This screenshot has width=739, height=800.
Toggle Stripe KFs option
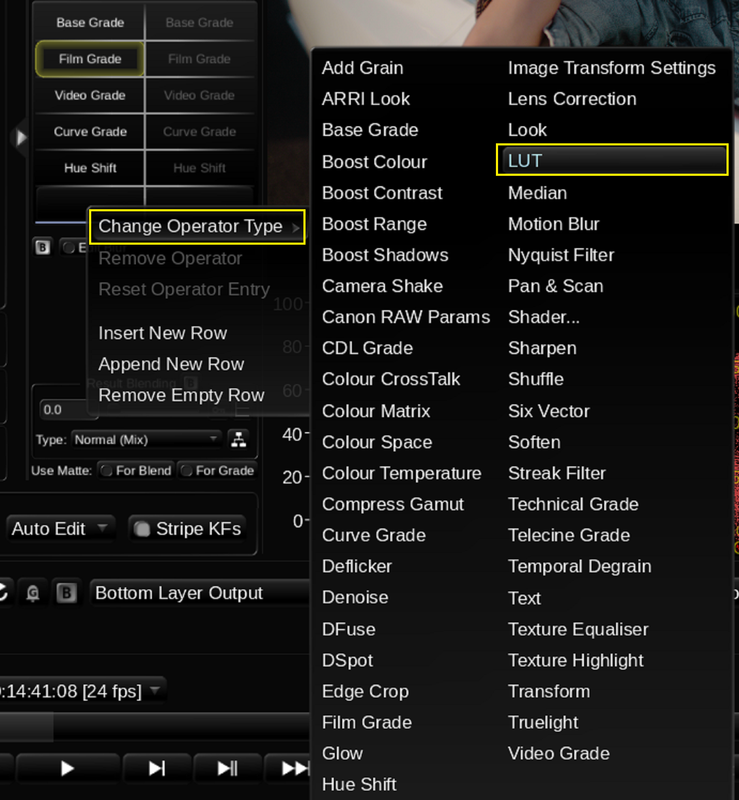coord(187,529)
